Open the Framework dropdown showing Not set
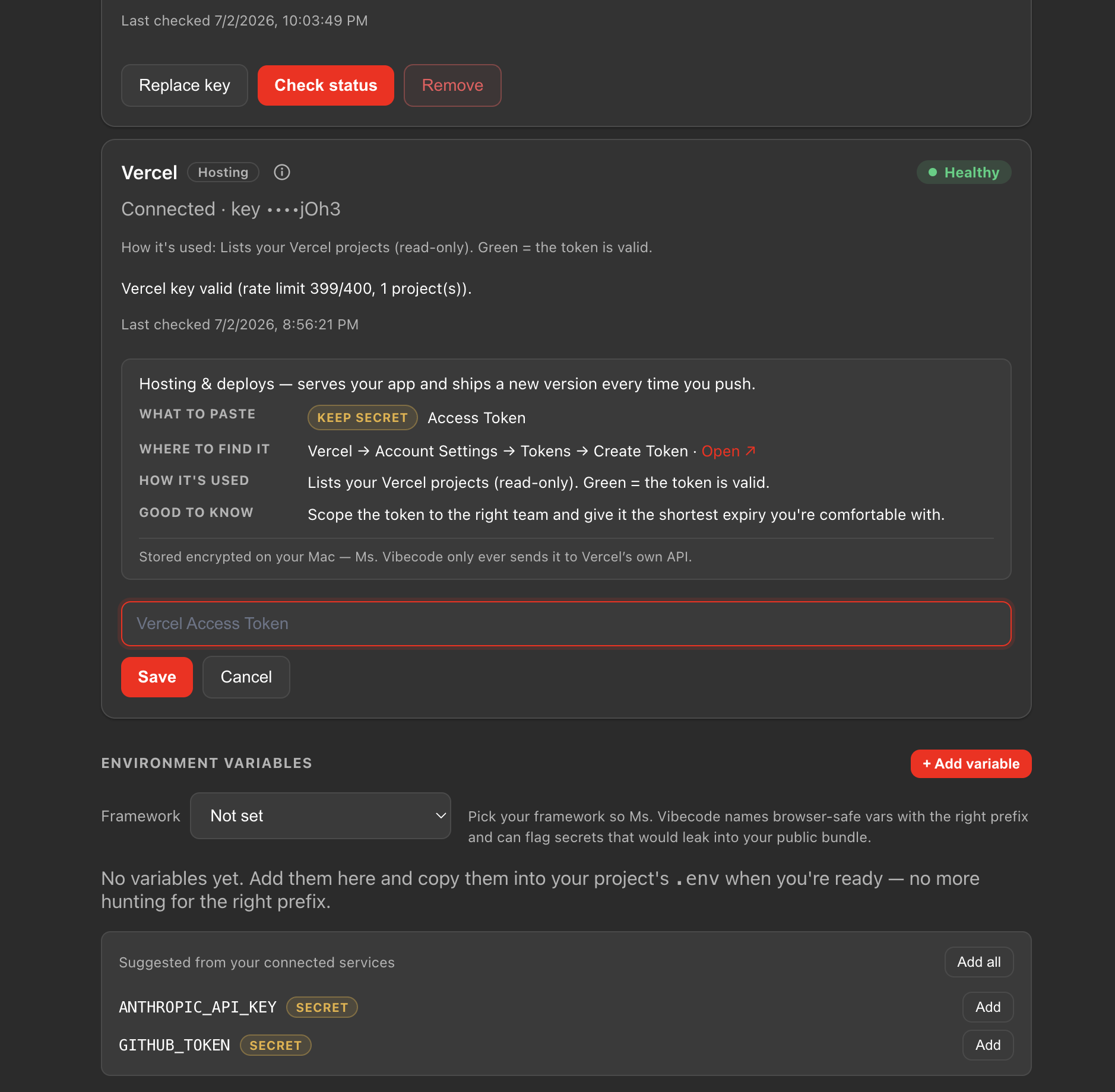The height and width of the screenshot is (1092, 1115). pyautogui.click(x=321, y=816)
